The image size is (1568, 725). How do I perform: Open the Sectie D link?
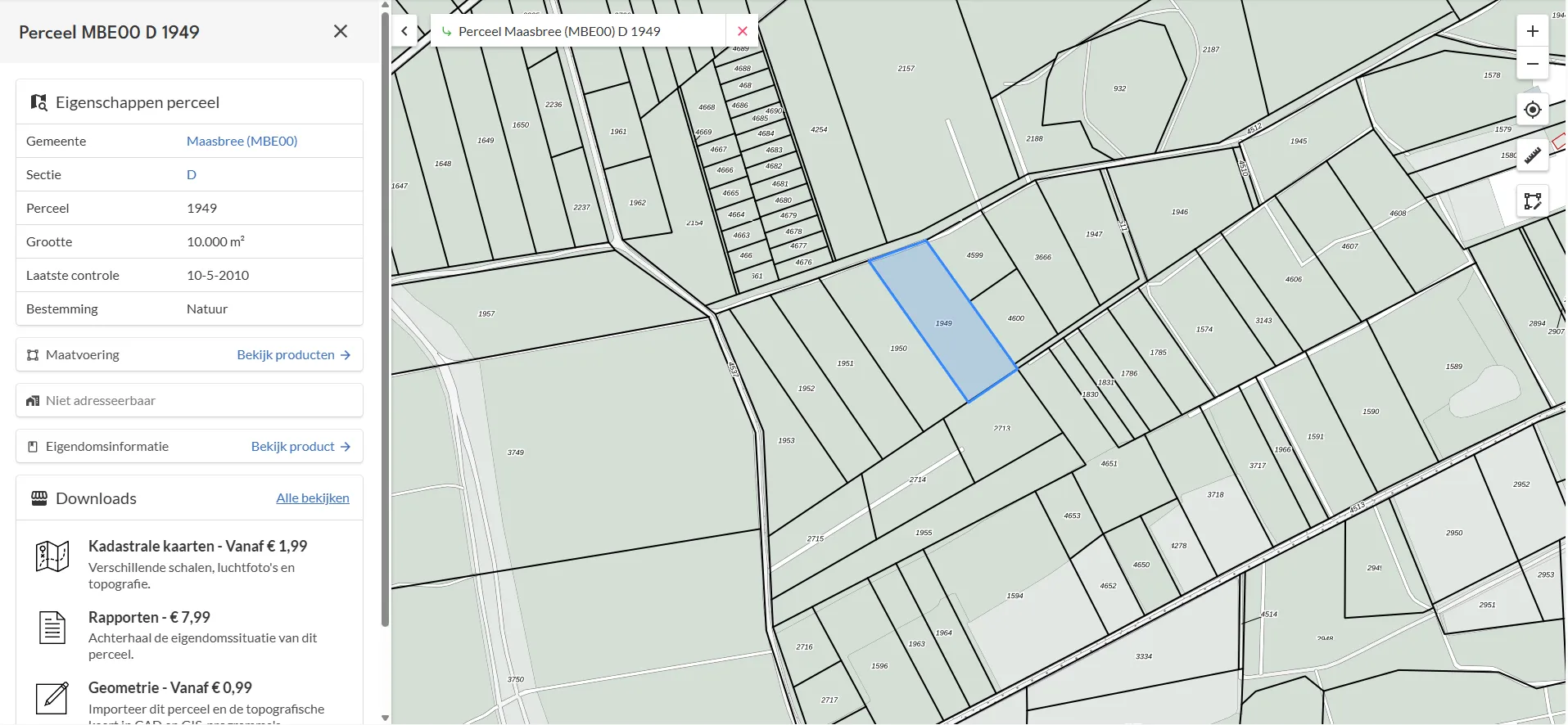coord(192,174)
